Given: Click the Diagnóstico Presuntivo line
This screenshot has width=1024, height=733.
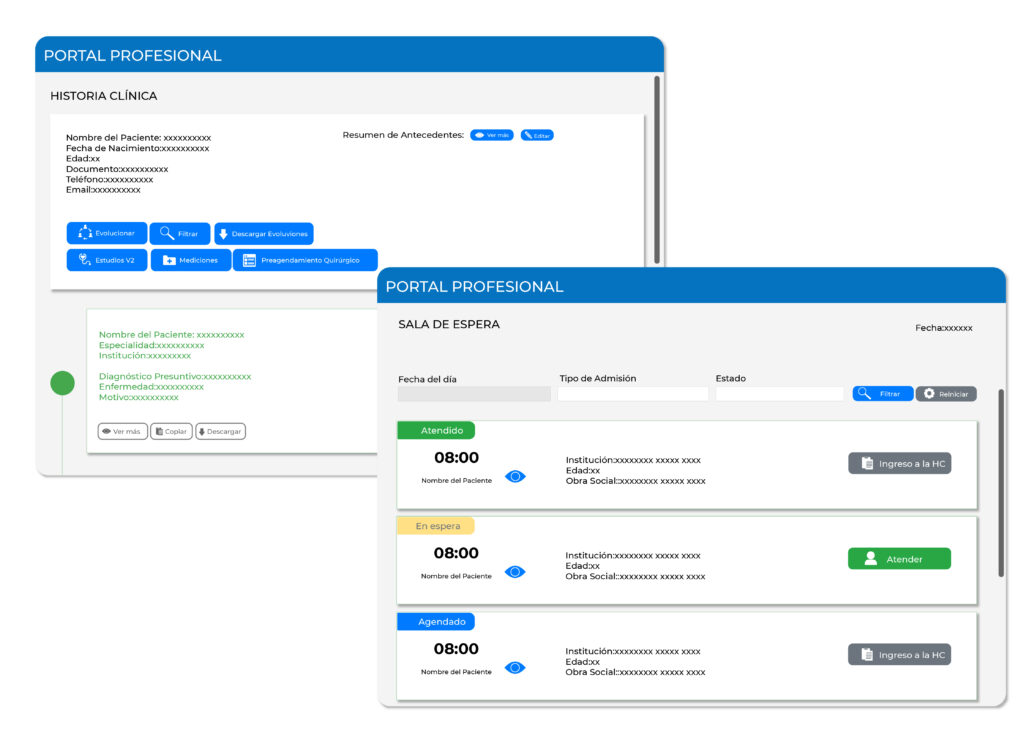Looking at the screenshot, I should (175, 376).
